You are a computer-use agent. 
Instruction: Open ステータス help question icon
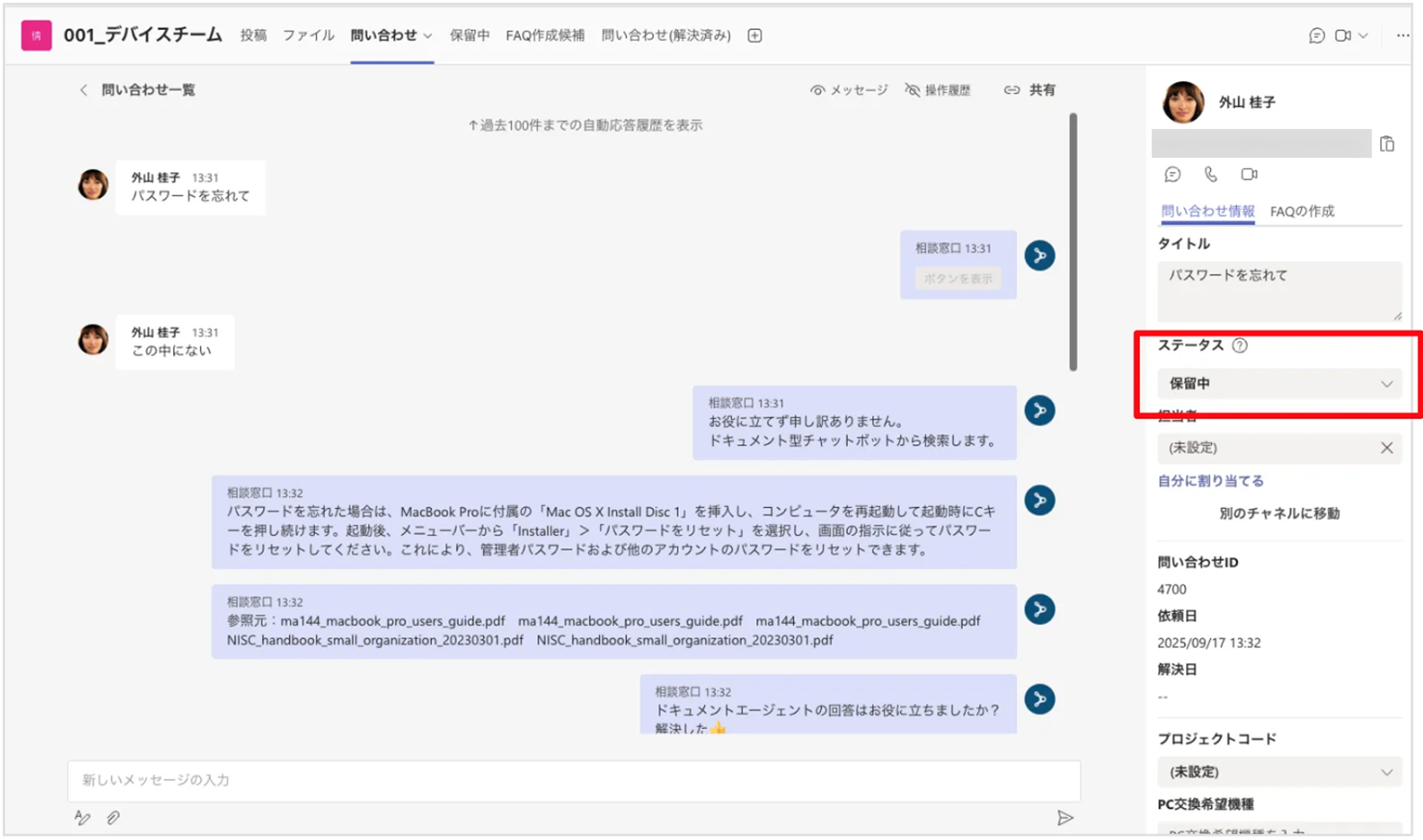point(1239,345)
